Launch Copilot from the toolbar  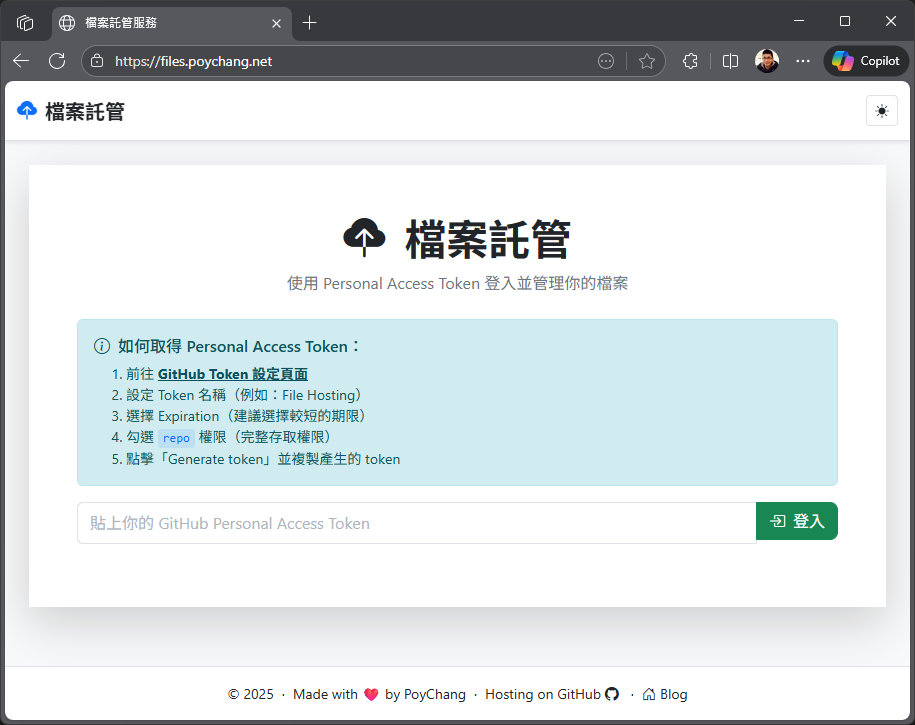click(x=866, y=61)
